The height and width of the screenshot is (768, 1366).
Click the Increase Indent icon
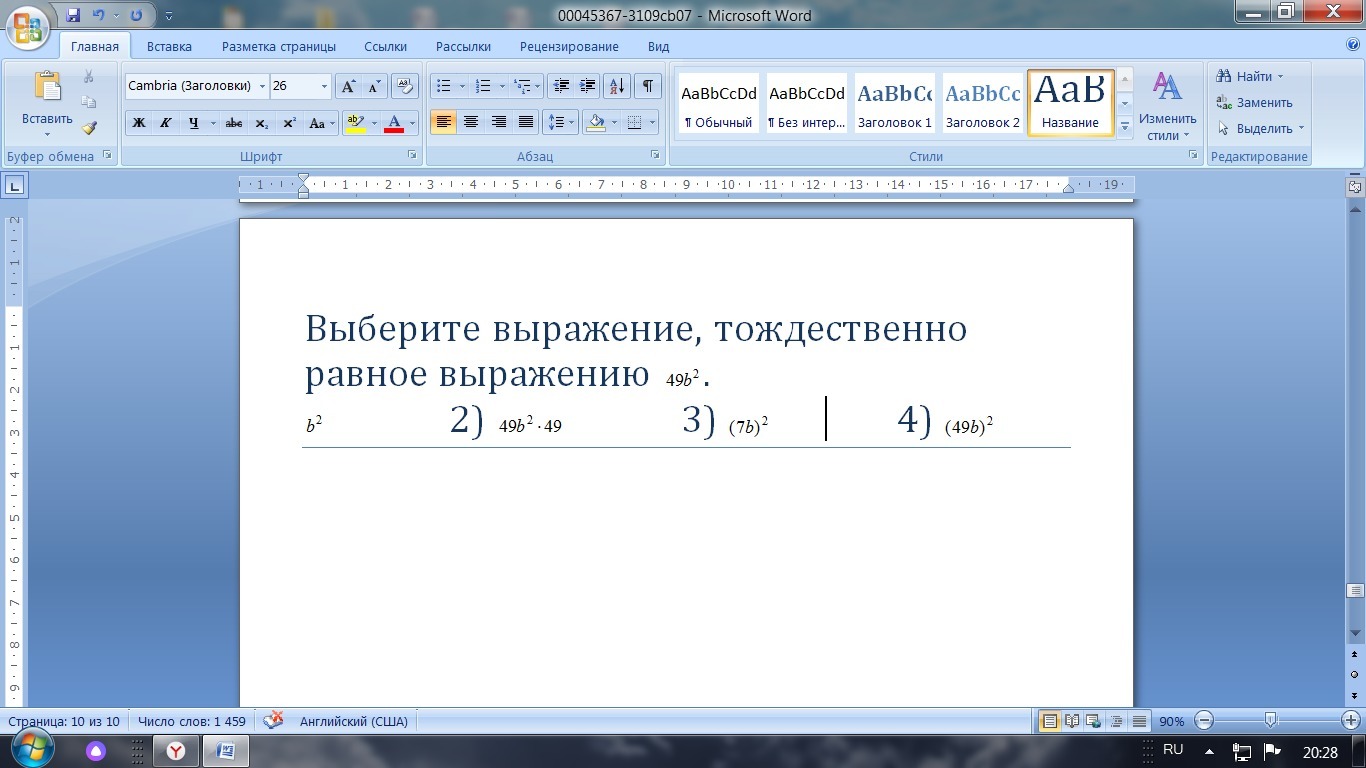588,86
